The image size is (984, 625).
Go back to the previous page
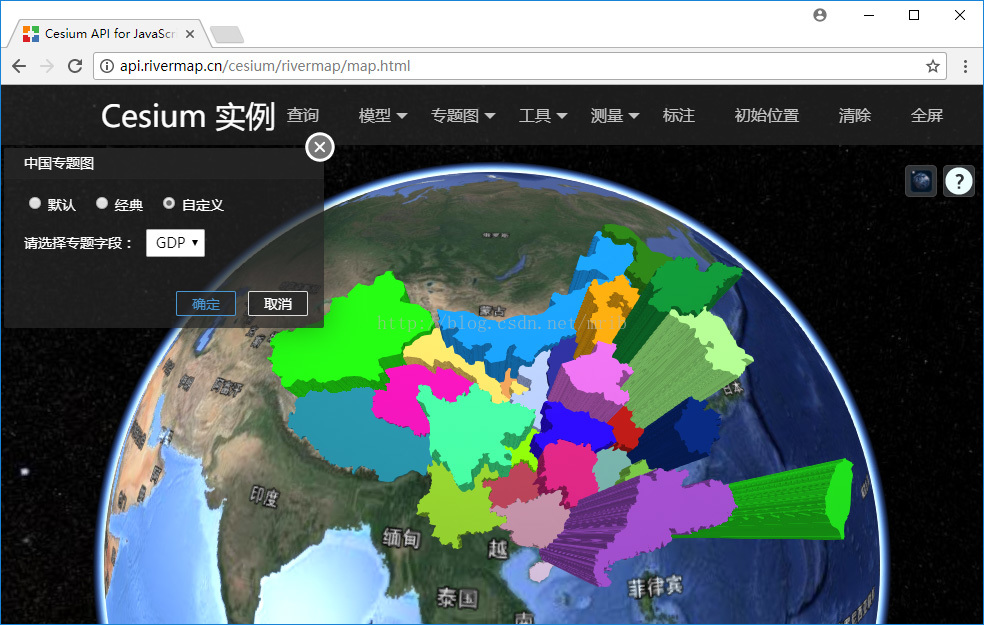19,66
